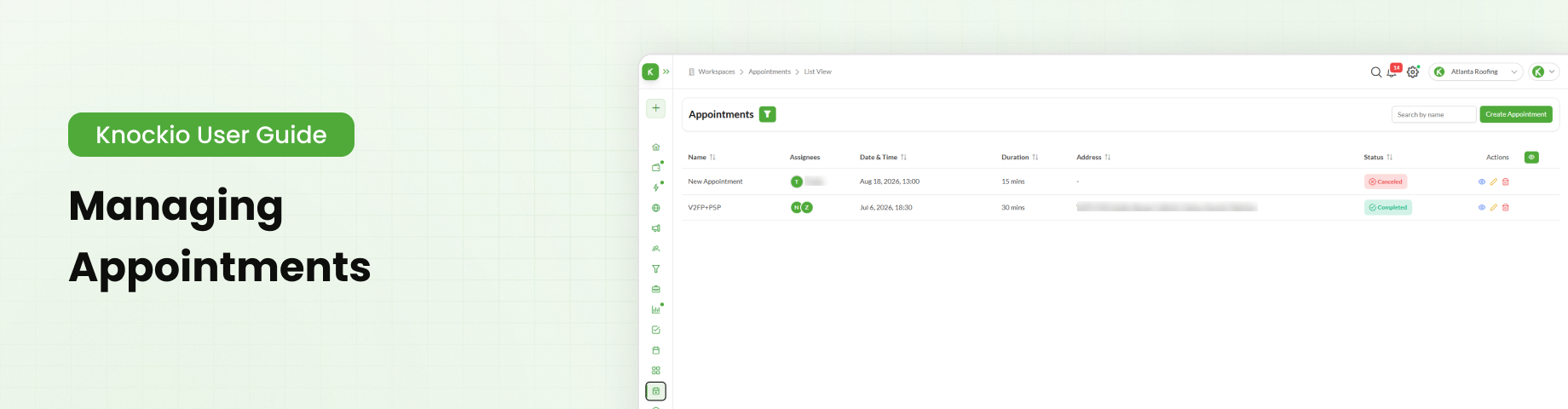This screenshot has width=1568, height=409.
Task: Edit V2FP+PSP with the pencil icon
Action: click(1494, 207)
